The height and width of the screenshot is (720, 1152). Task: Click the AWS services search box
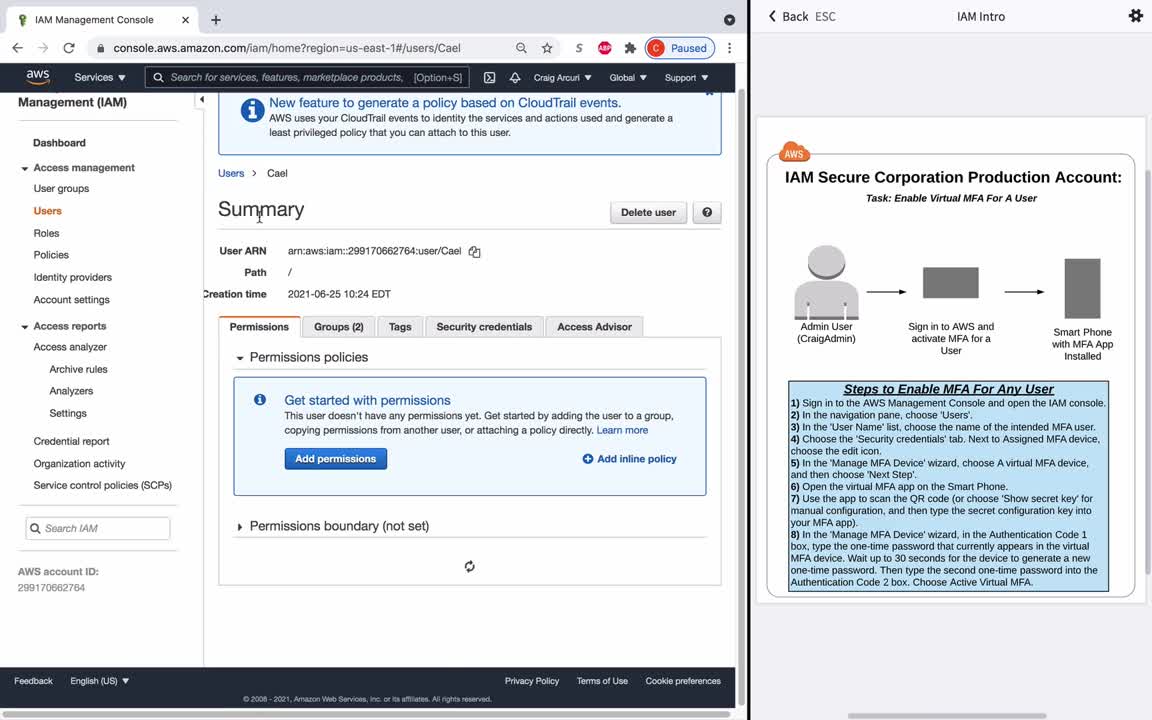pos(307,77)
